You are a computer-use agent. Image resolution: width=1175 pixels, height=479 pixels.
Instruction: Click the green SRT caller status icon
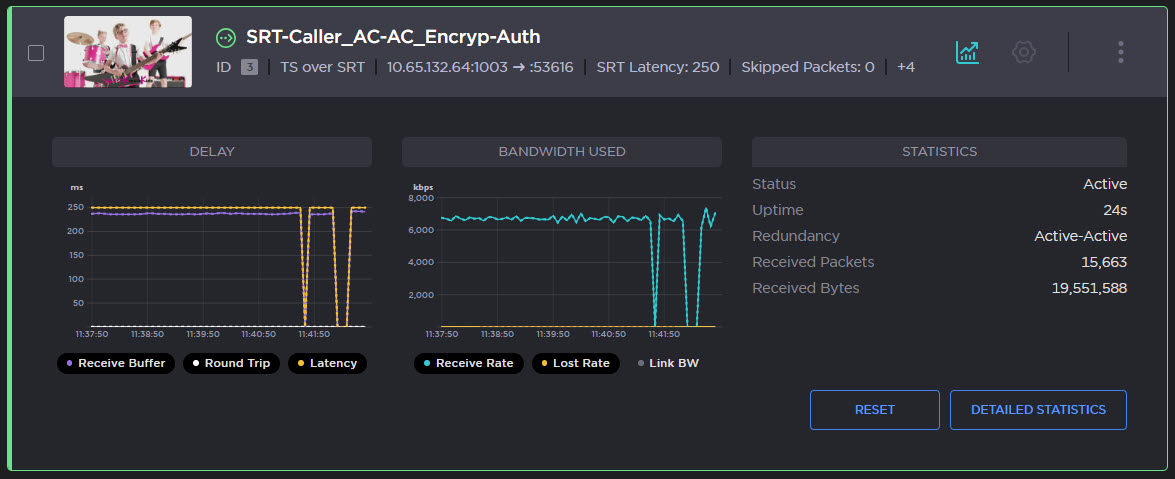coord(227,38)
